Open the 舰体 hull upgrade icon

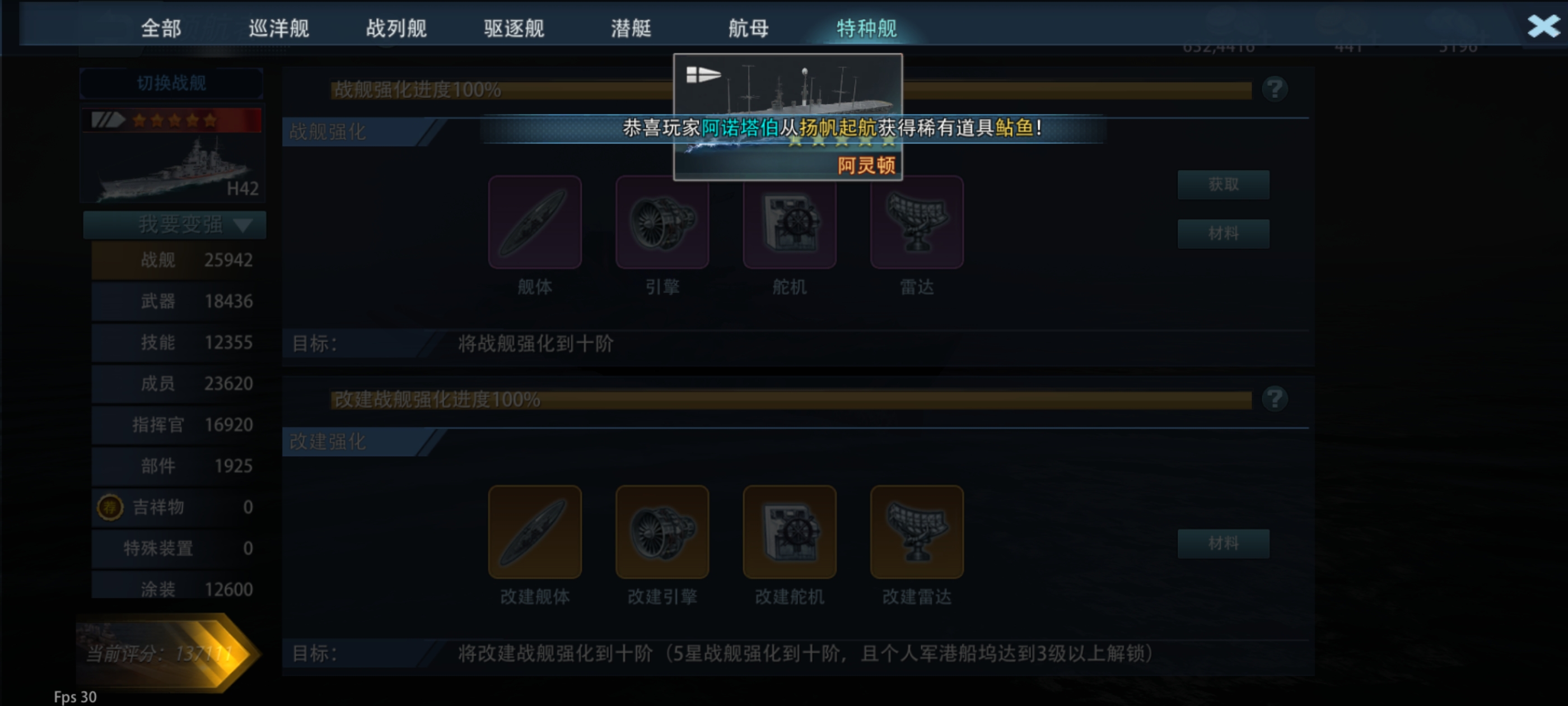534,222
